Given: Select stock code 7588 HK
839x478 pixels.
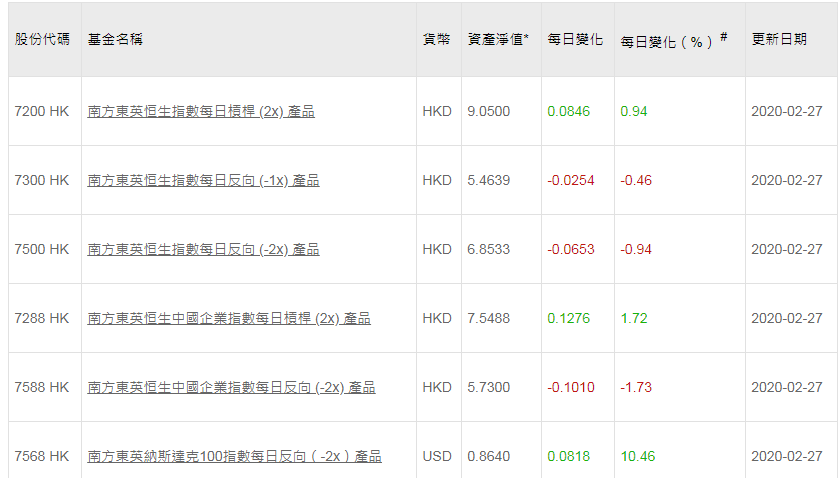Looking at the screenshot, I should point(42,388).
